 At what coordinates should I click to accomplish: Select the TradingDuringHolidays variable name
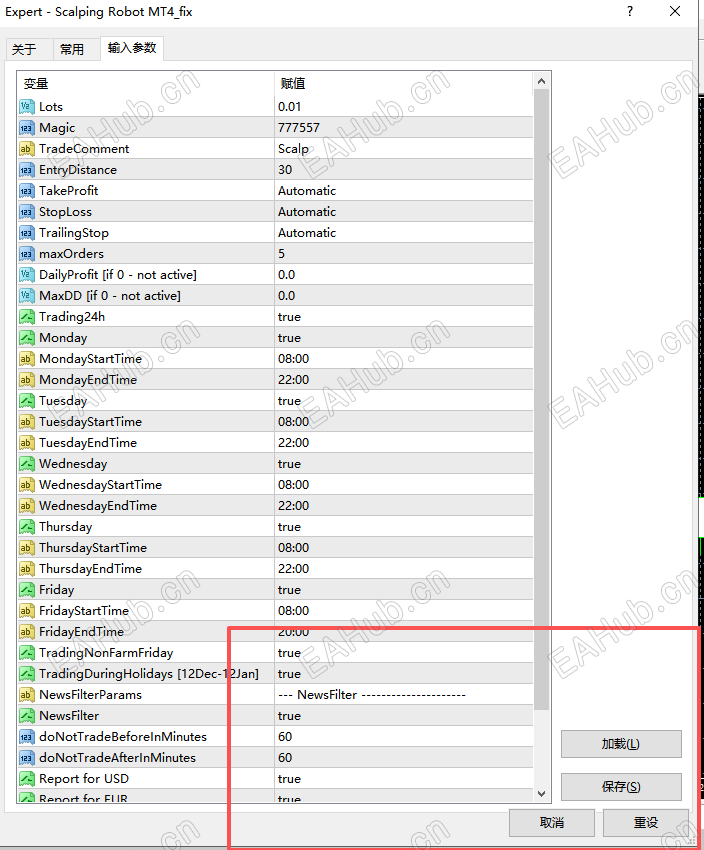148,674
